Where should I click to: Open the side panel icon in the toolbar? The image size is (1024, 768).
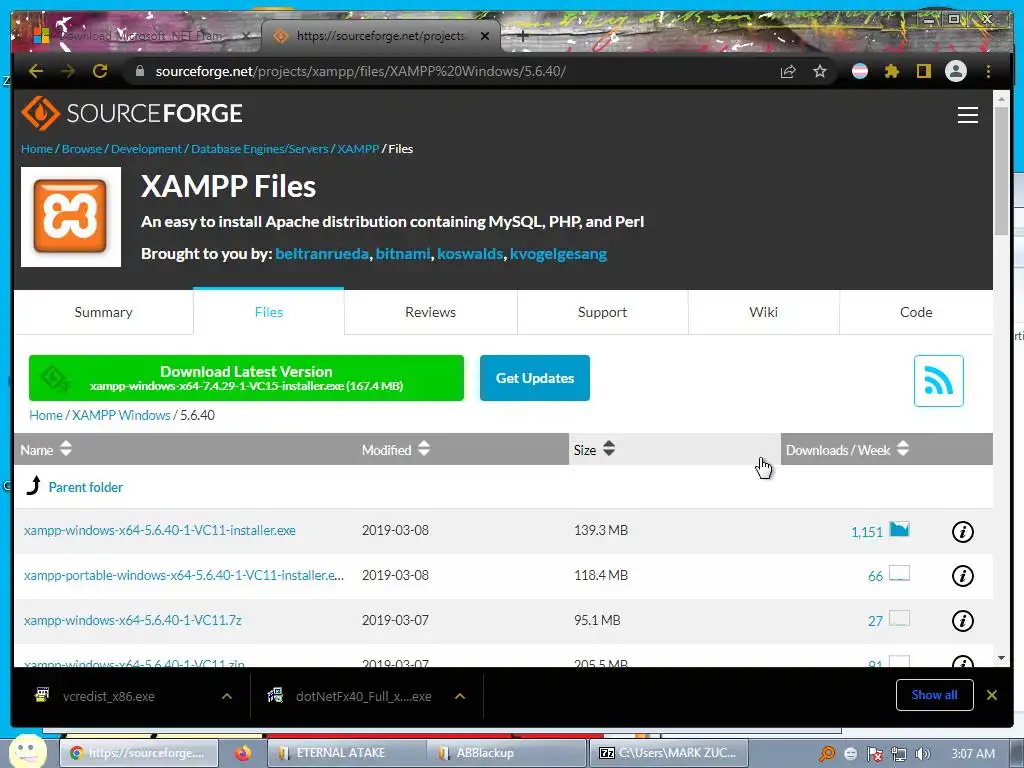923,71
